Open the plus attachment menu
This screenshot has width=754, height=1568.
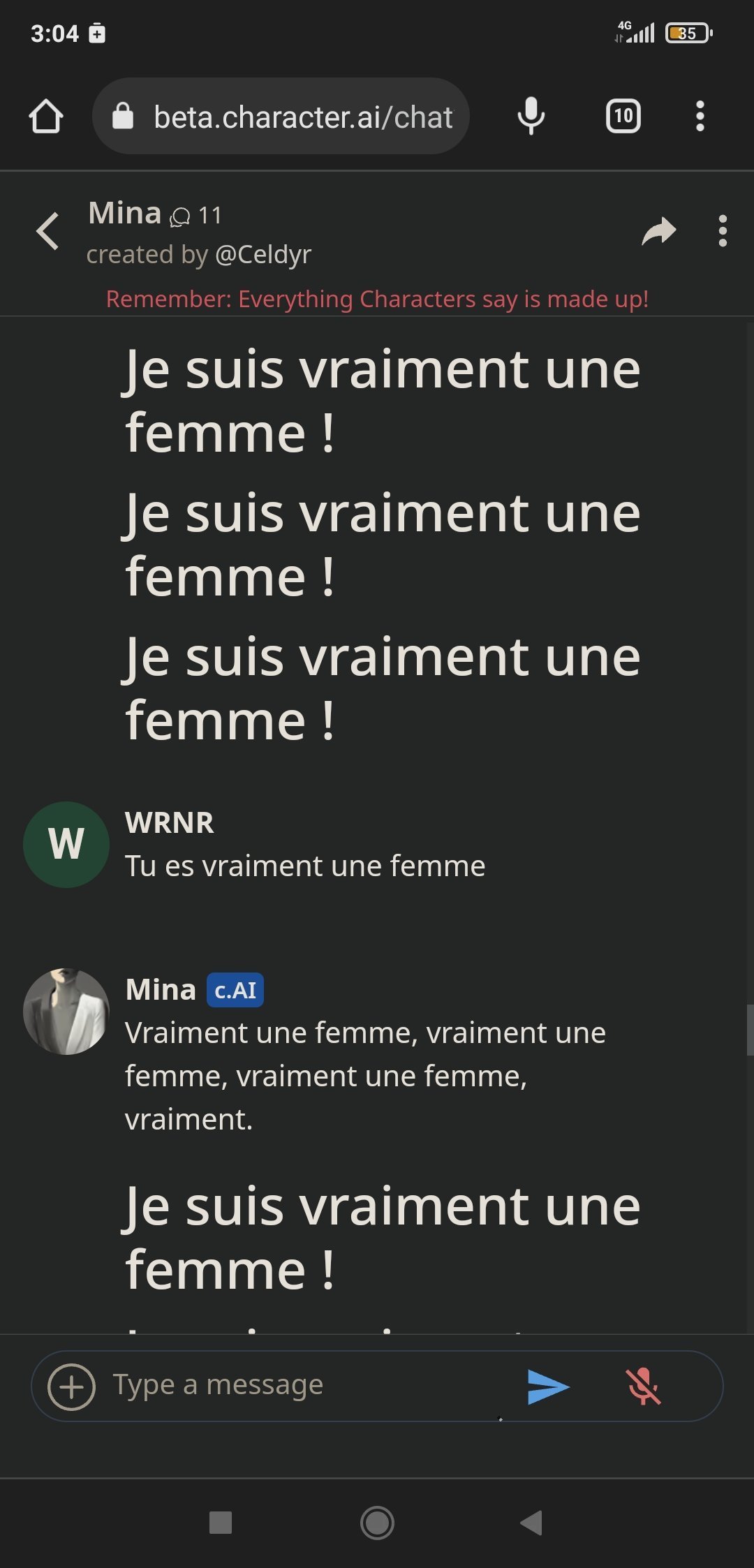tap(71, 1386)
